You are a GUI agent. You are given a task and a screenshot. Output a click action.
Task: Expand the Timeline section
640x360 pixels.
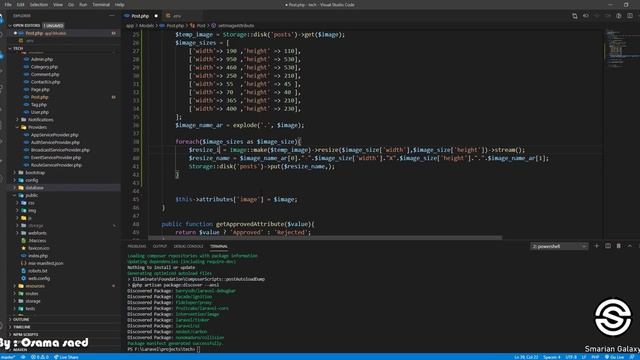click(x=21, y=327)
